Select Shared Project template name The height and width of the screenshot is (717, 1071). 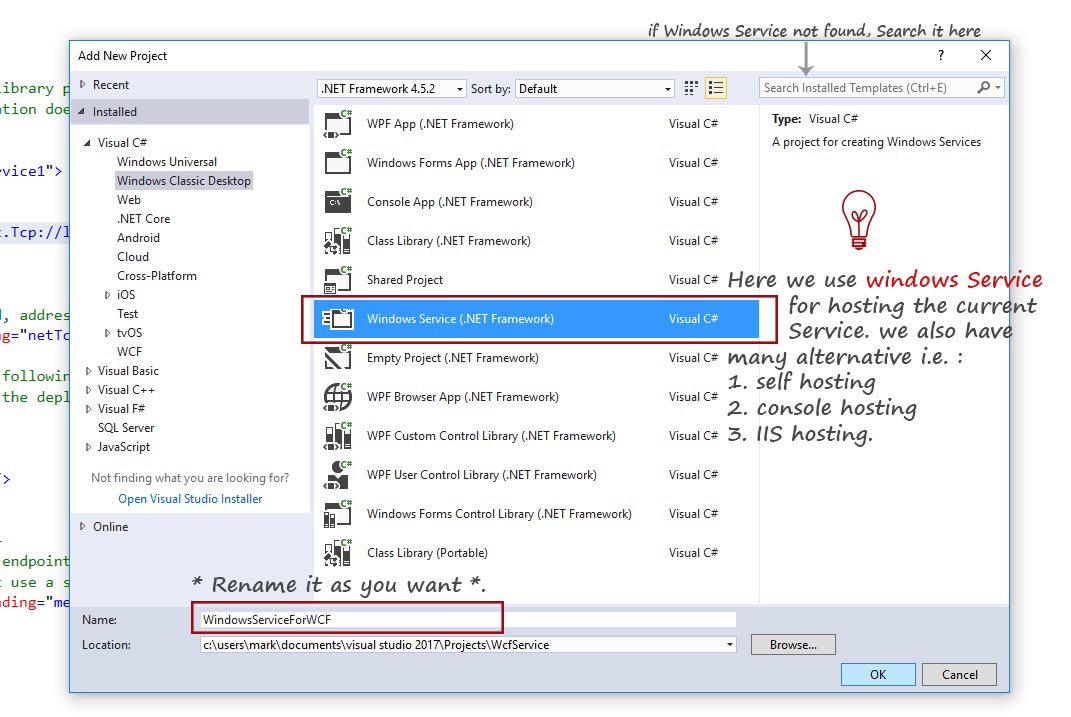point(404,280)
